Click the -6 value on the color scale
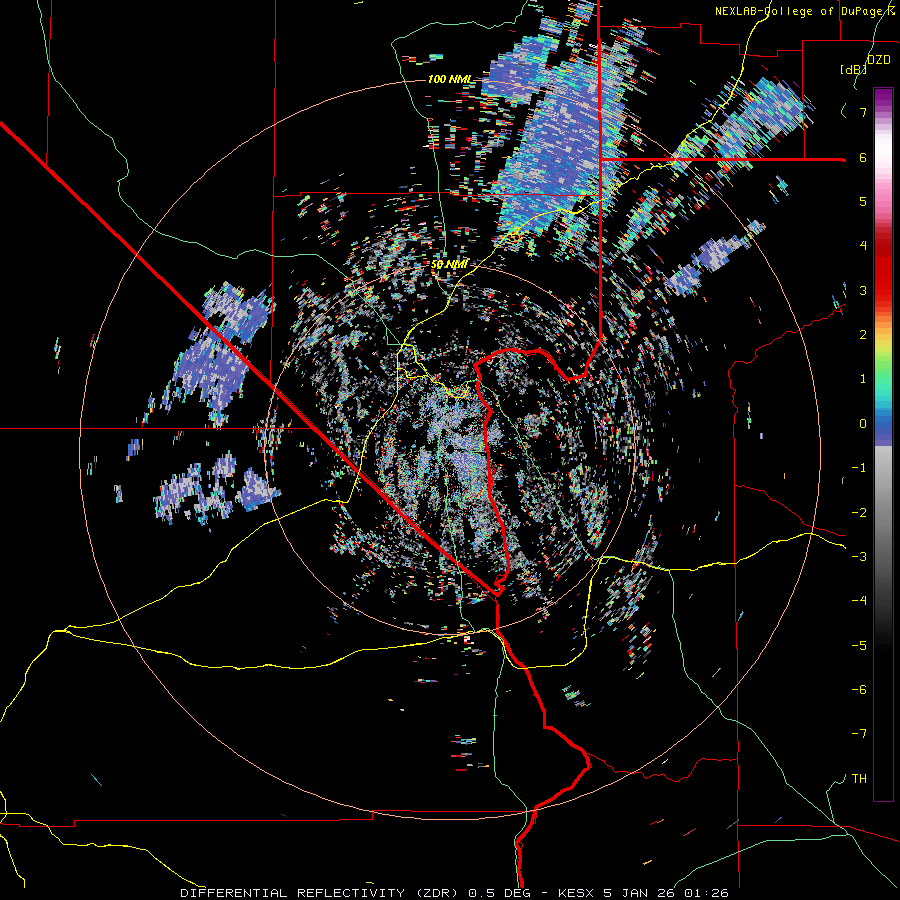 [x=859, y=690]
